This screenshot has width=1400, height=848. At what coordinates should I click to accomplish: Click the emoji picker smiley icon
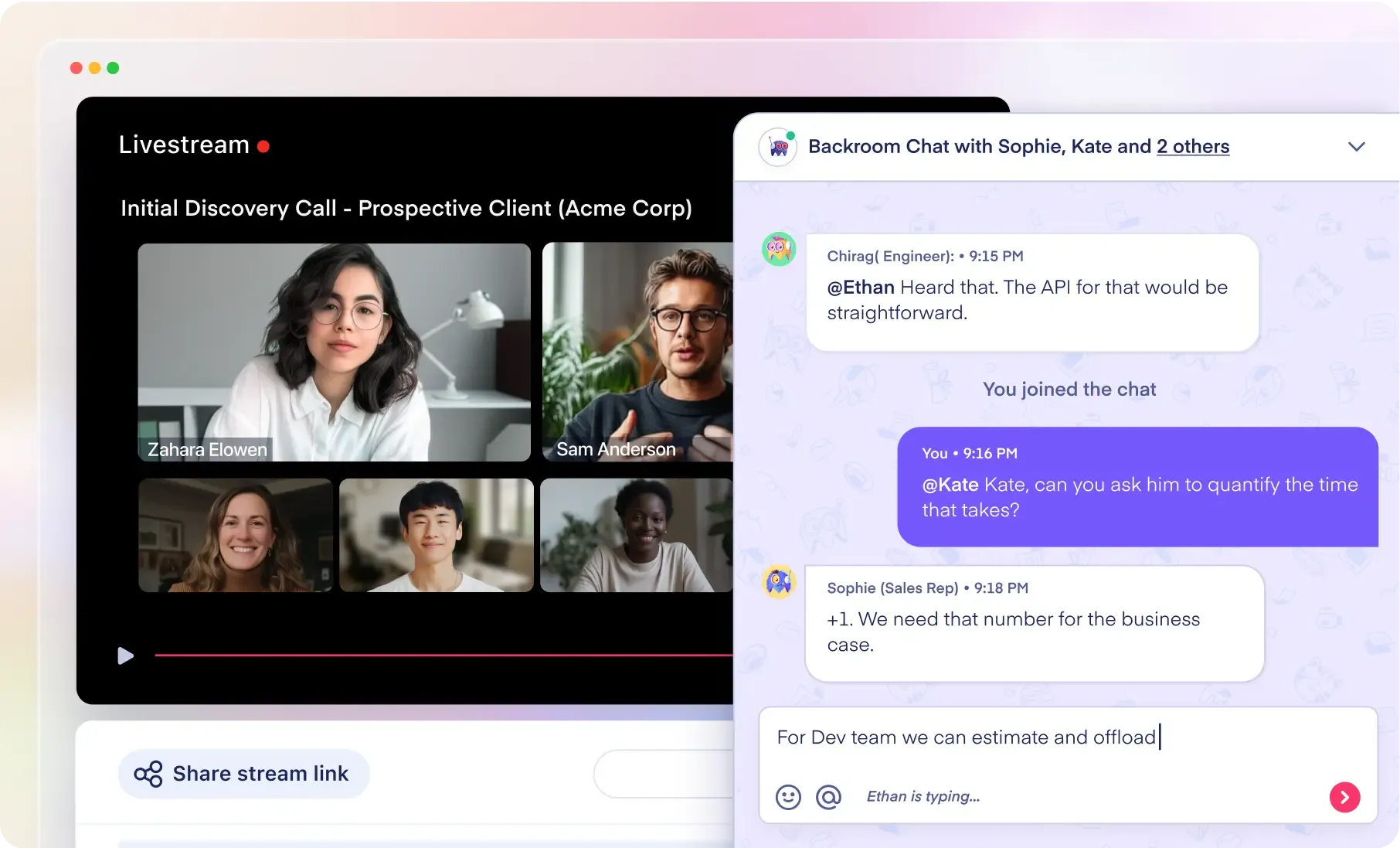(x=788, y=797)
